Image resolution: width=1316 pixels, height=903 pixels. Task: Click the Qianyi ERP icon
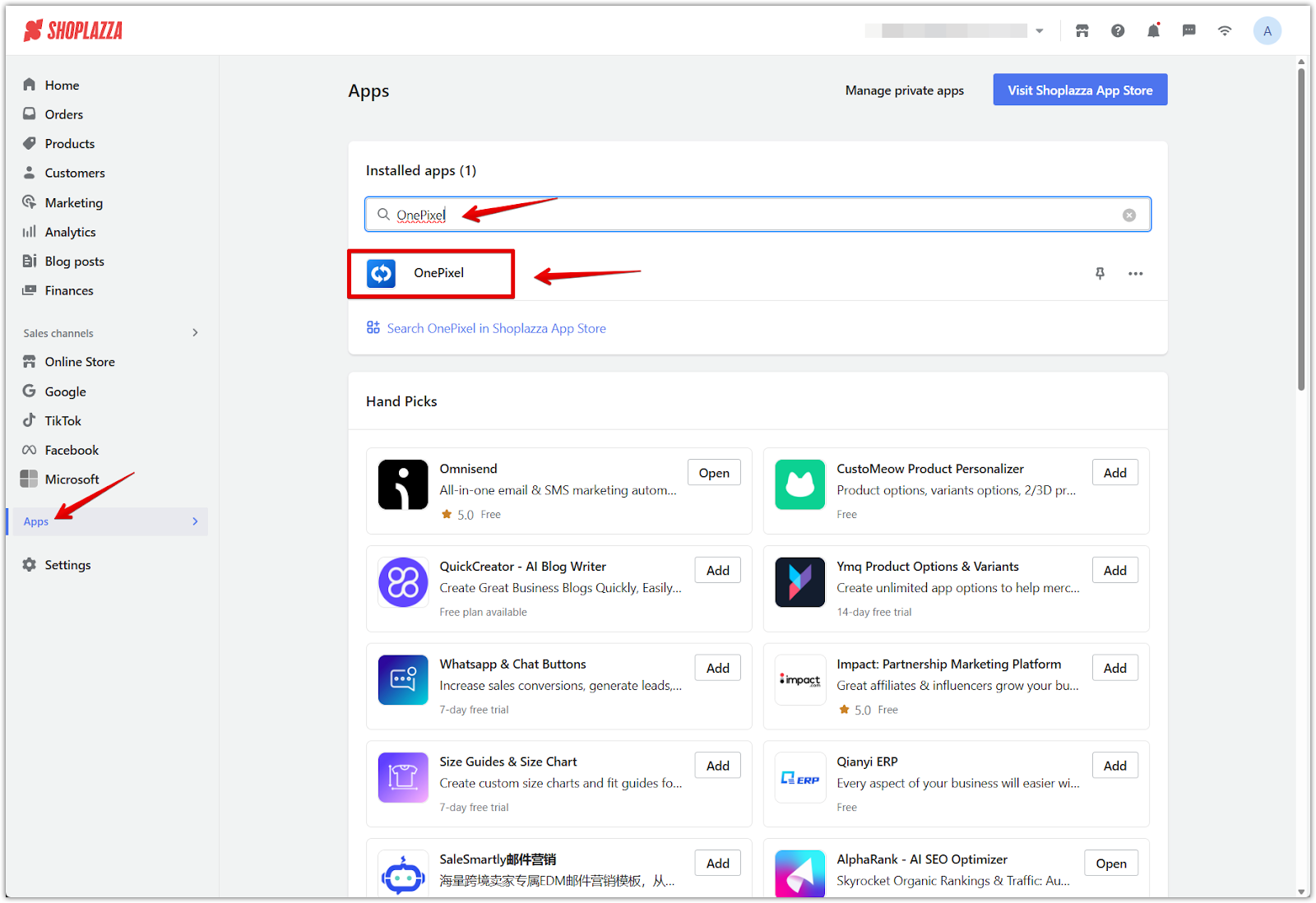click(799, 777)
